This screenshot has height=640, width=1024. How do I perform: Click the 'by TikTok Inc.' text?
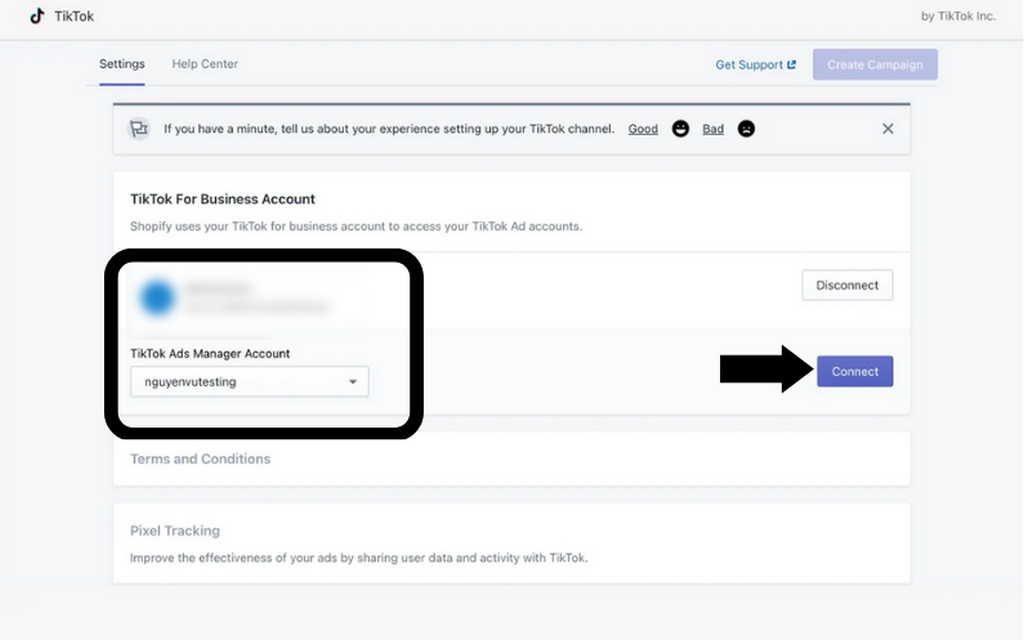[x=958, y=17]
